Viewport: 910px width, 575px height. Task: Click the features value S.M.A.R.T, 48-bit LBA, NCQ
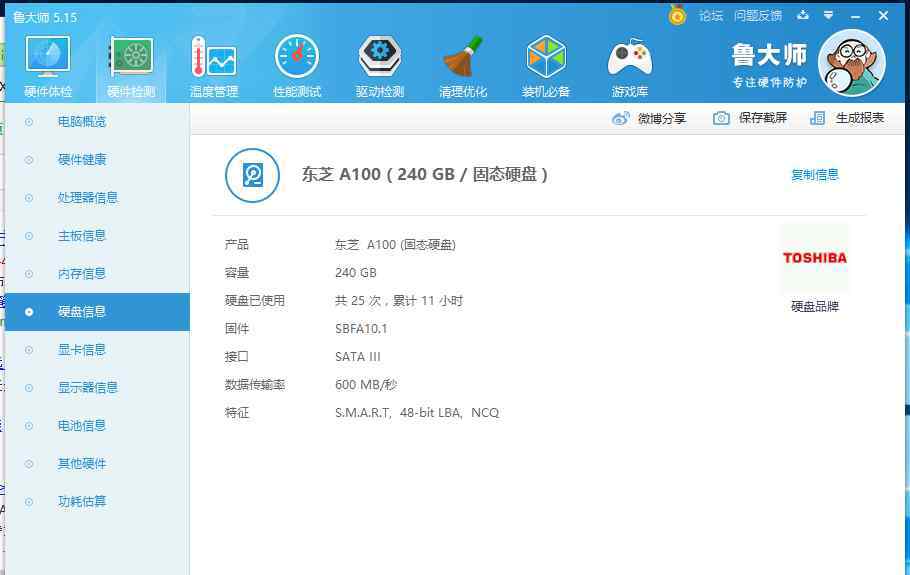(x=417, y=413)
